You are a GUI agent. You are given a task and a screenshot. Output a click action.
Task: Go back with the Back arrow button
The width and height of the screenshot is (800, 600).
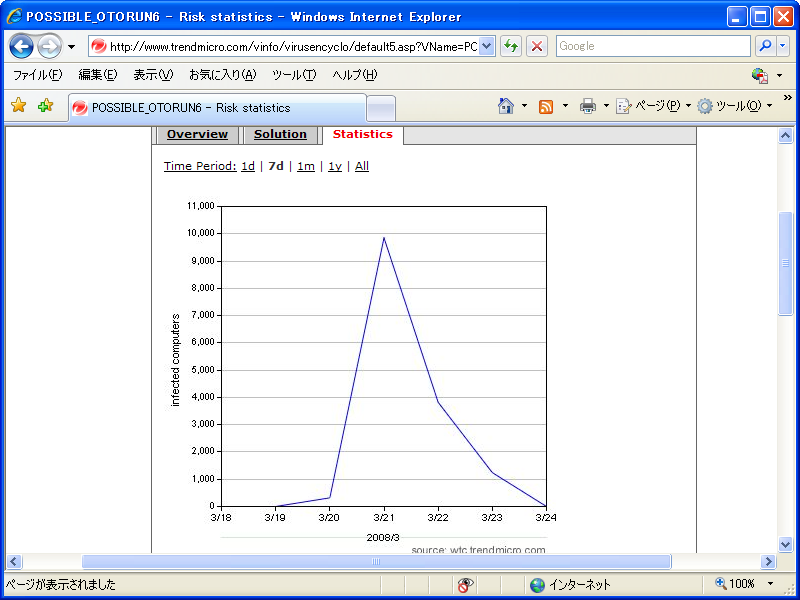pyautogui.click(x=21, y=47)
